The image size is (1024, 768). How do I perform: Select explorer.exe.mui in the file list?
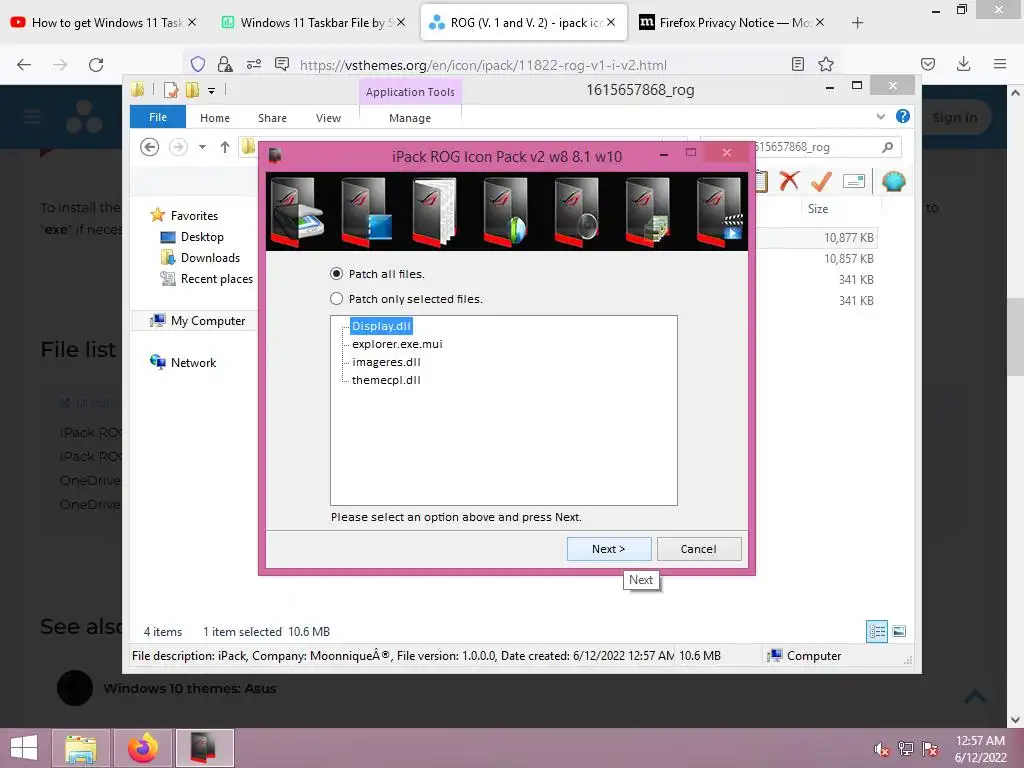397,344
